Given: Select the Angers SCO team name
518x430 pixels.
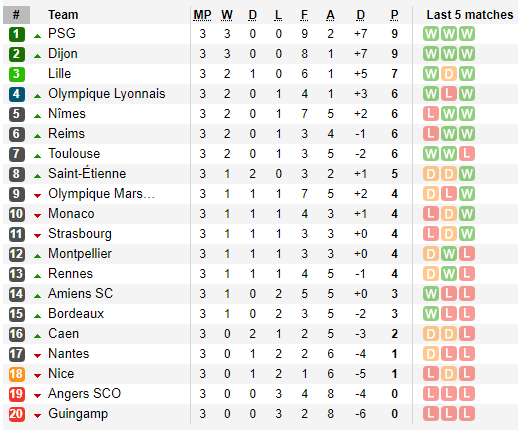Looking at the screenshot, I should pos(84,394).
